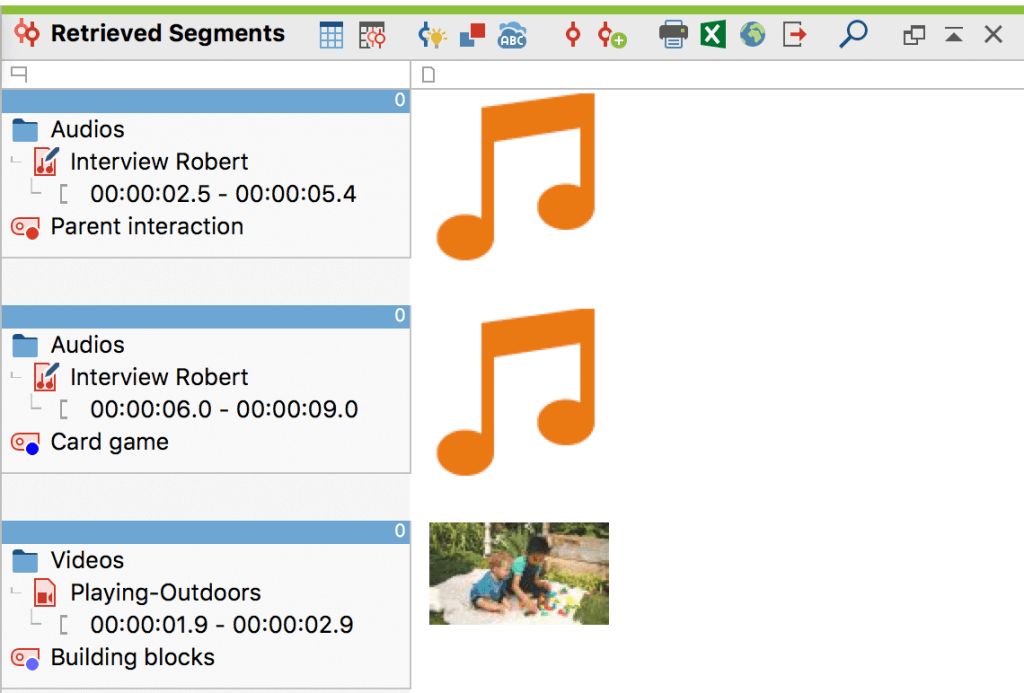
Task: Undock the Retrieved Segments window
Action: click(x=914, y=35)
